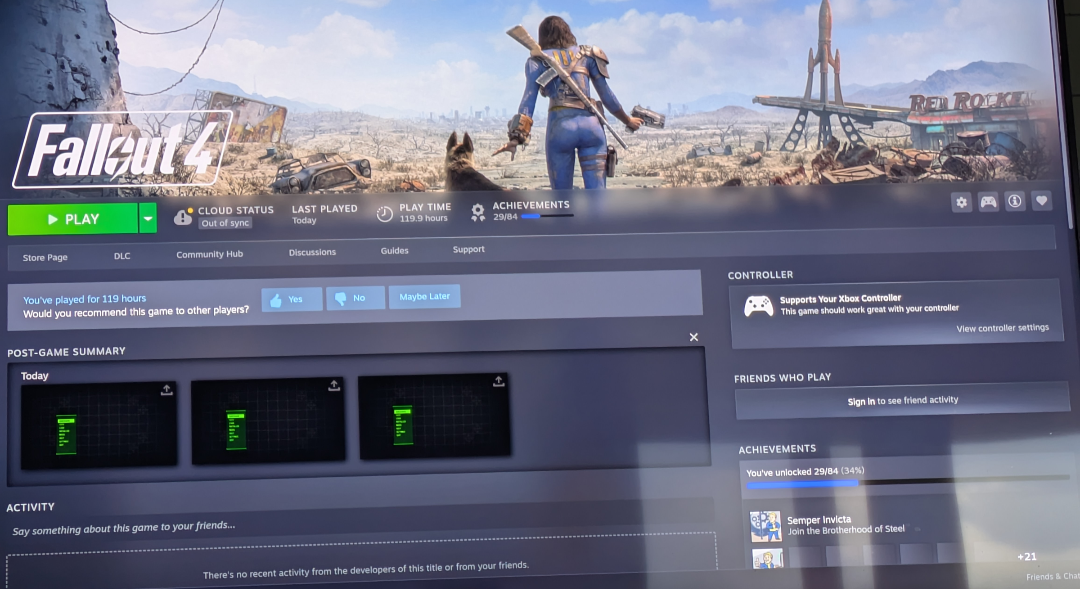1080x589 pixels.
Task: Open the second achievement icon below Semper Invicta
Action: point(767,559)
